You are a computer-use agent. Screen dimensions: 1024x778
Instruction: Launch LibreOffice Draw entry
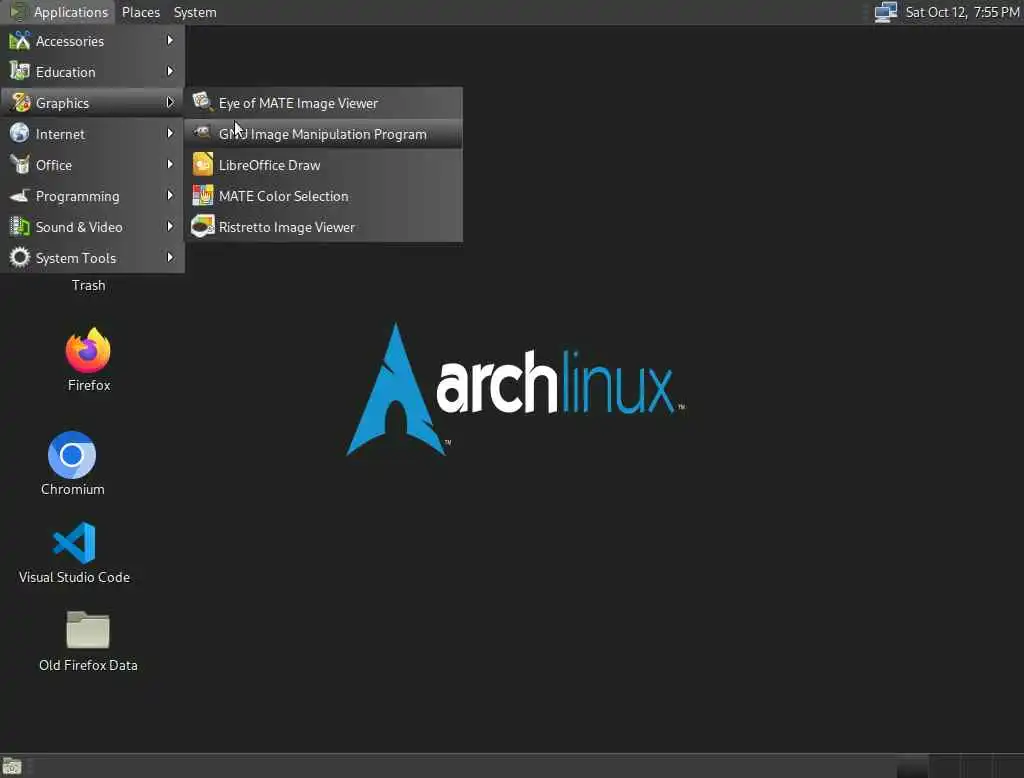pyautogui.click(x=323, y=165)
